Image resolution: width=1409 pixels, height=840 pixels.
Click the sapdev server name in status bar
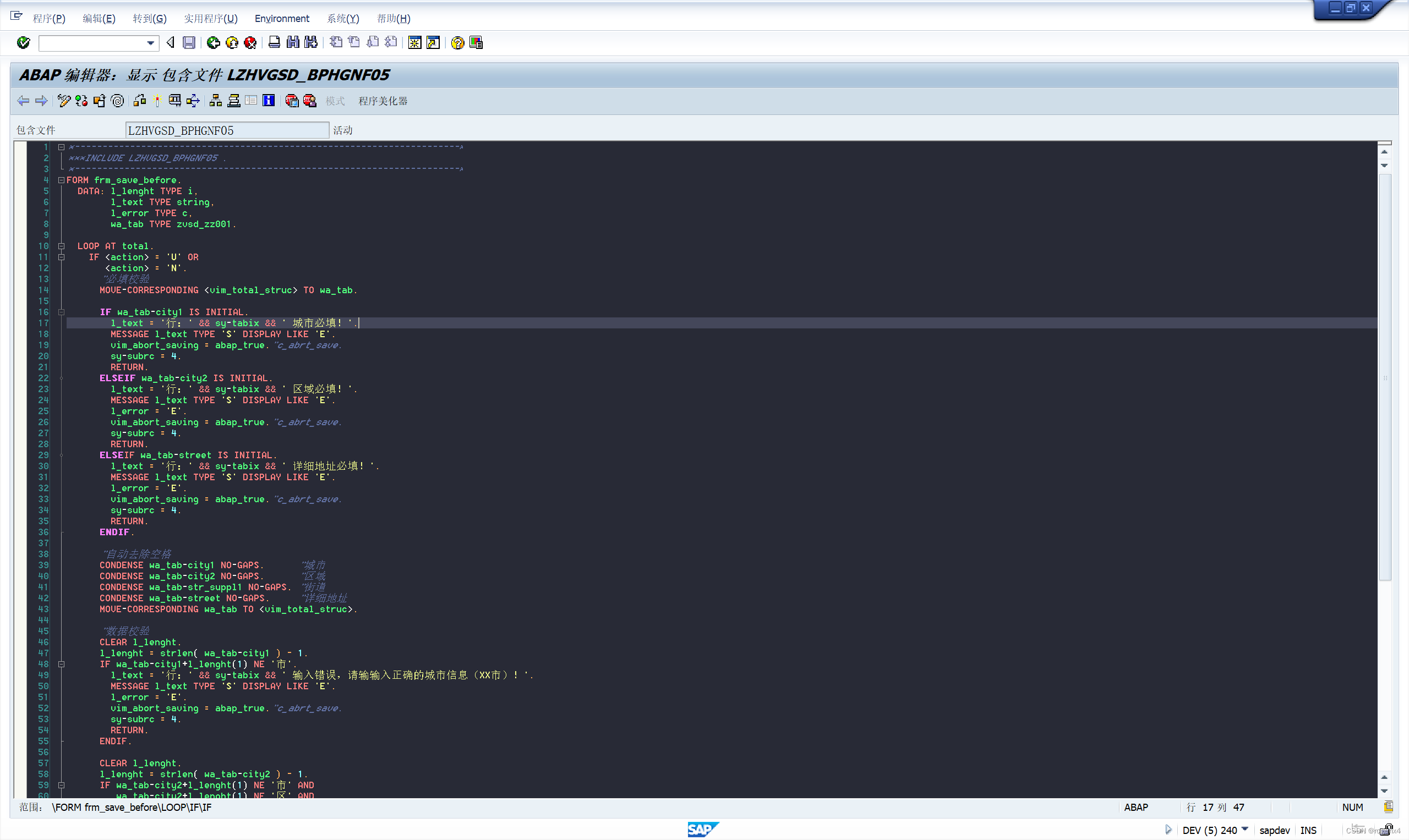coord(1274,831)
